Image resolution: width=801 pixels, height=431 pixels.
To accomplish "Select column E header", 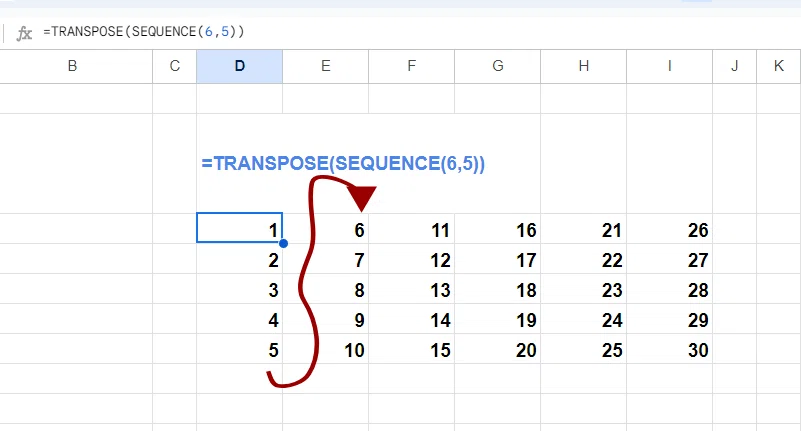I will click(x=325, y=66).
